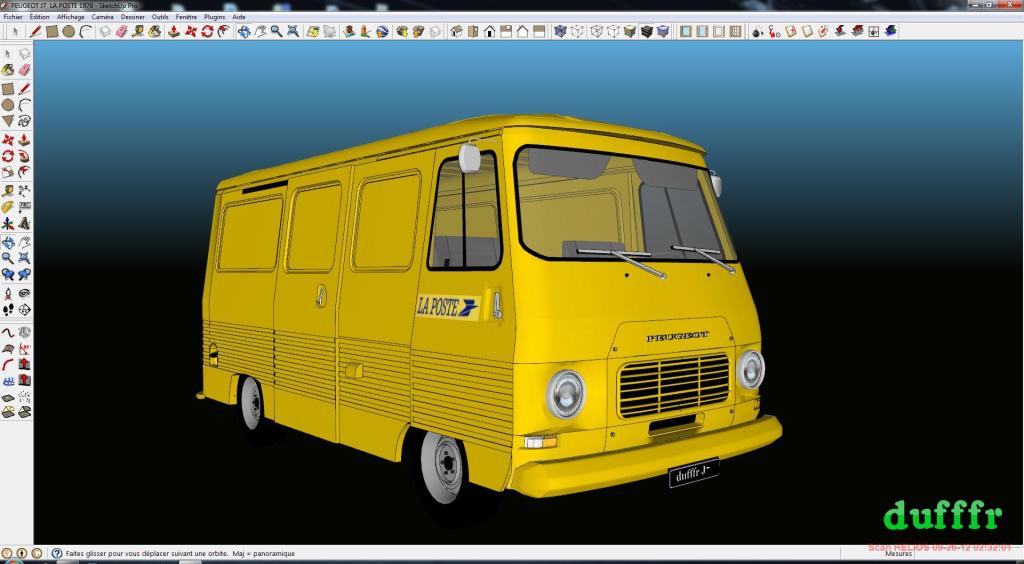
Task: Select the Walk footprints tool
Action: [x=8, y=309]
